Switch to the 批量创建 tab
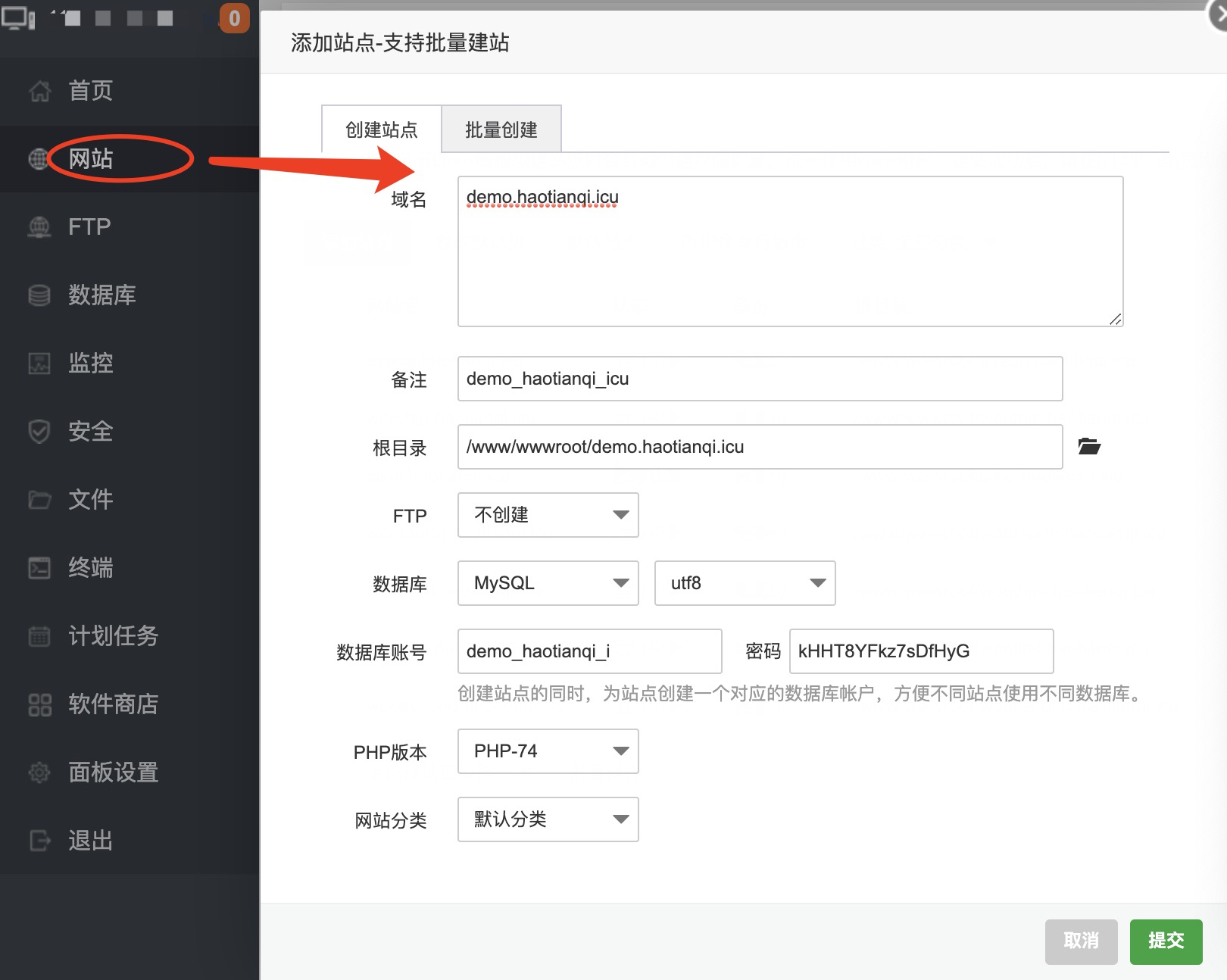The image size is (1227, 980). click(501, 129)
